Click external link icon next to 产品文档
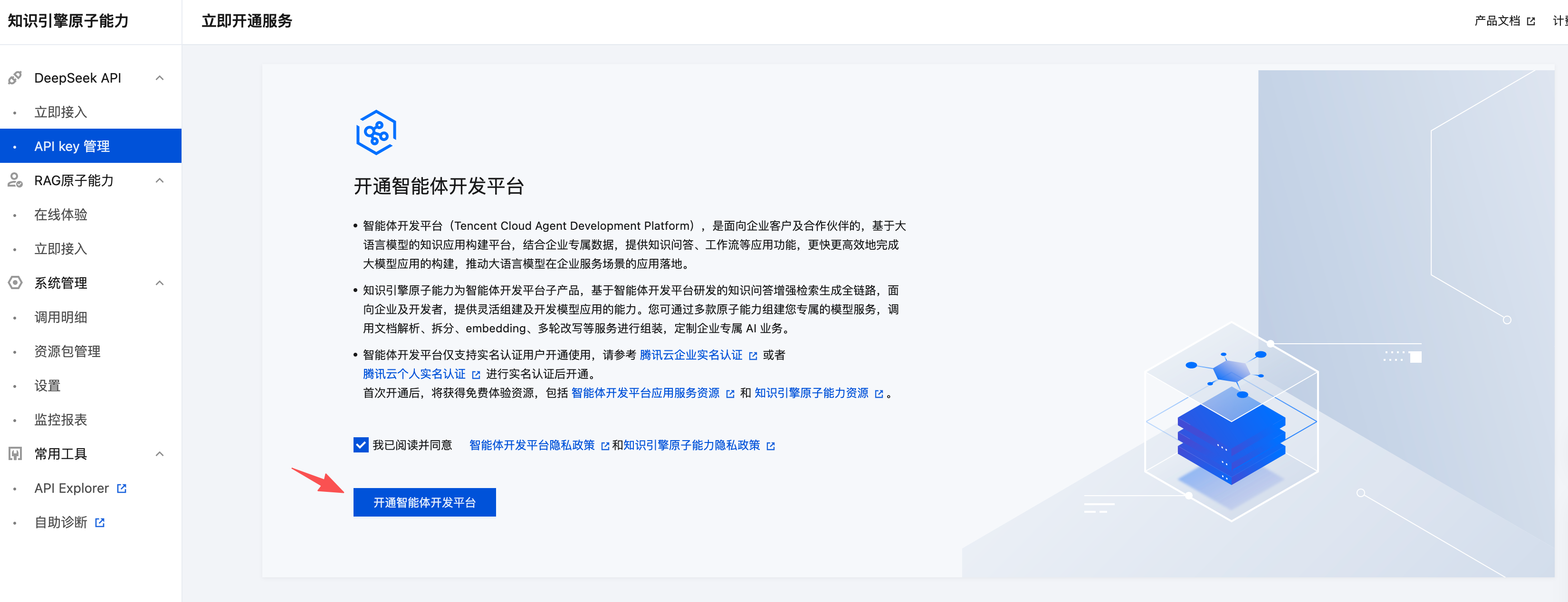Viewport: 1568px width, 602px height. point(1531,21)
